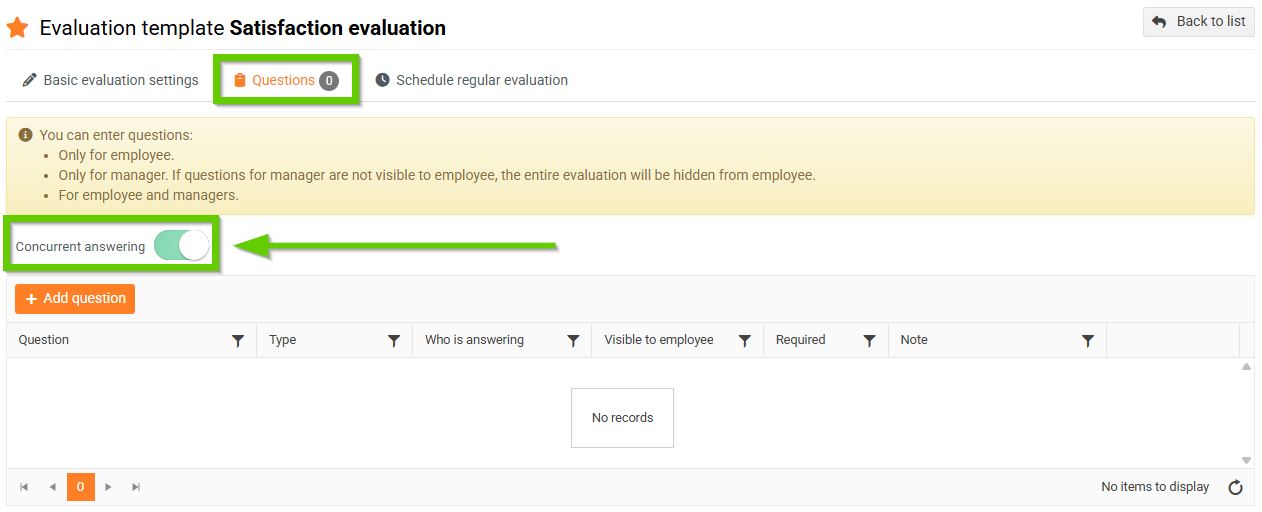Open the Note column filter
This screenshot has width=1262, height=512.
pos(1088,341)
